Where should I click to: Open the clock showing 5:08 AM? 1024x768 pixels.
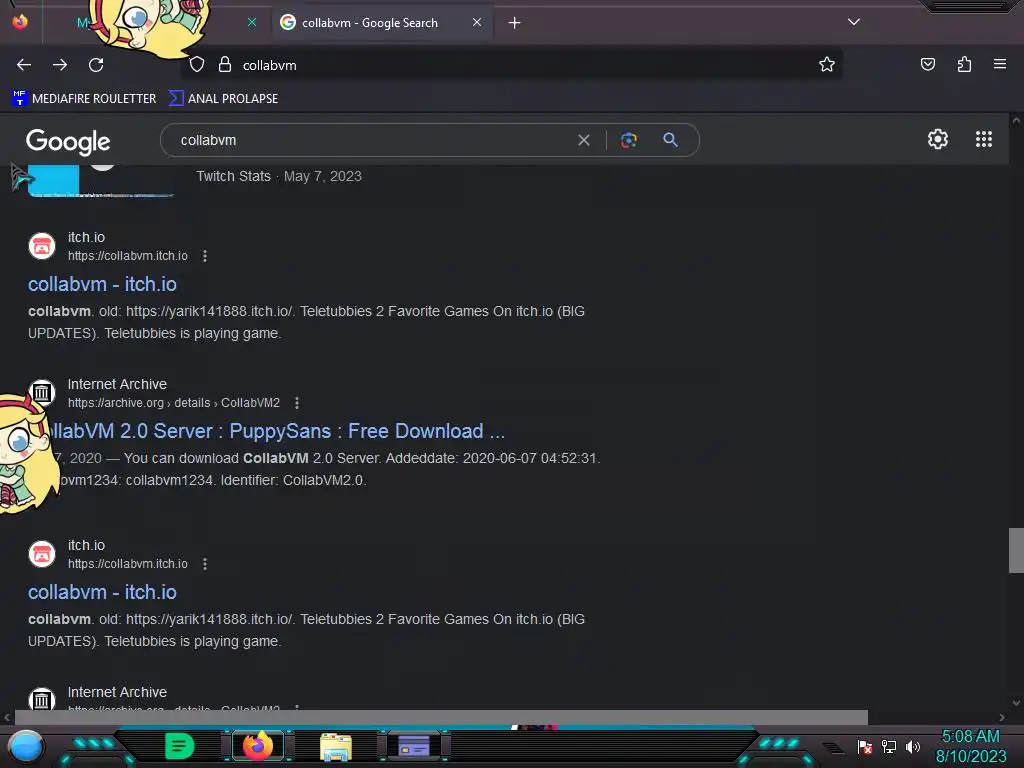[x=971, y=746]
